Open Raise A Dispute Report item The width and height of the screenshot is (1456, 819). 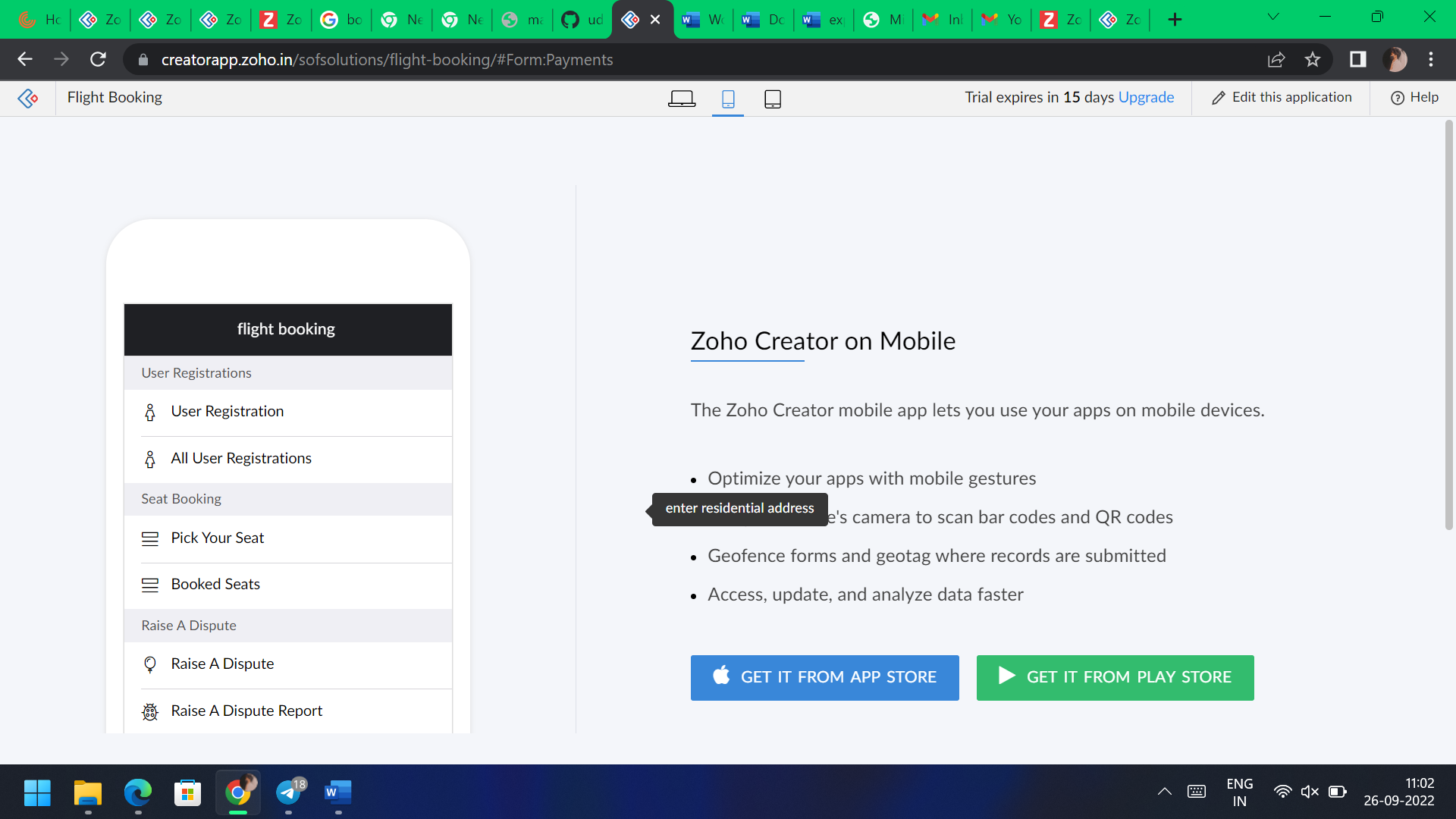coord(246,711)
